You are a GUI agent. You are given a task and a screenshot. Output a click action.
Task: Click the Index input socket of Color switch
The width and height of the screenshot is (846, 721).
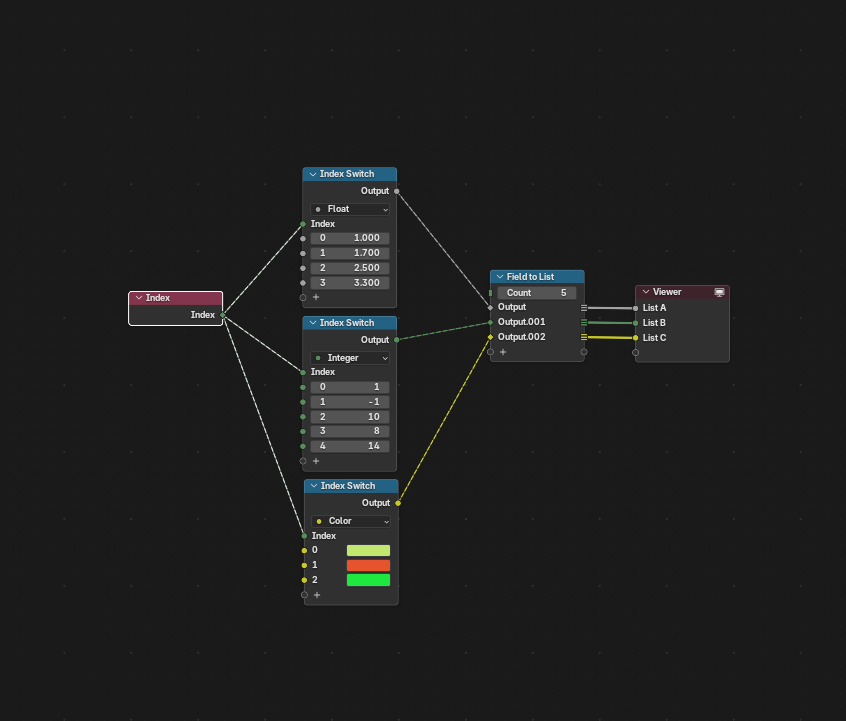coord(304,536)
